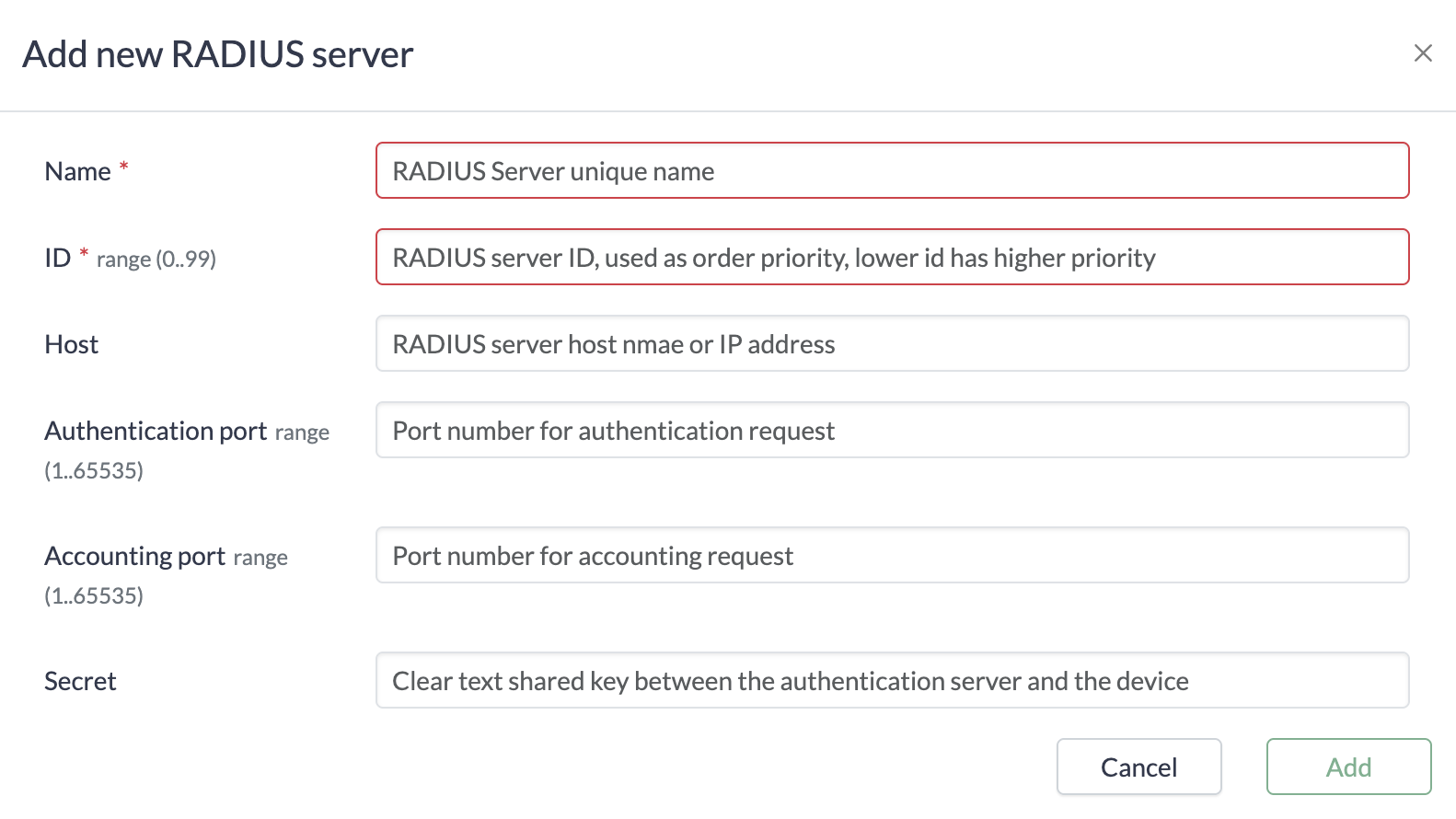
Task: Click the red asterisk beside Name
Action: pyautogui.click(x=123, y=167)
